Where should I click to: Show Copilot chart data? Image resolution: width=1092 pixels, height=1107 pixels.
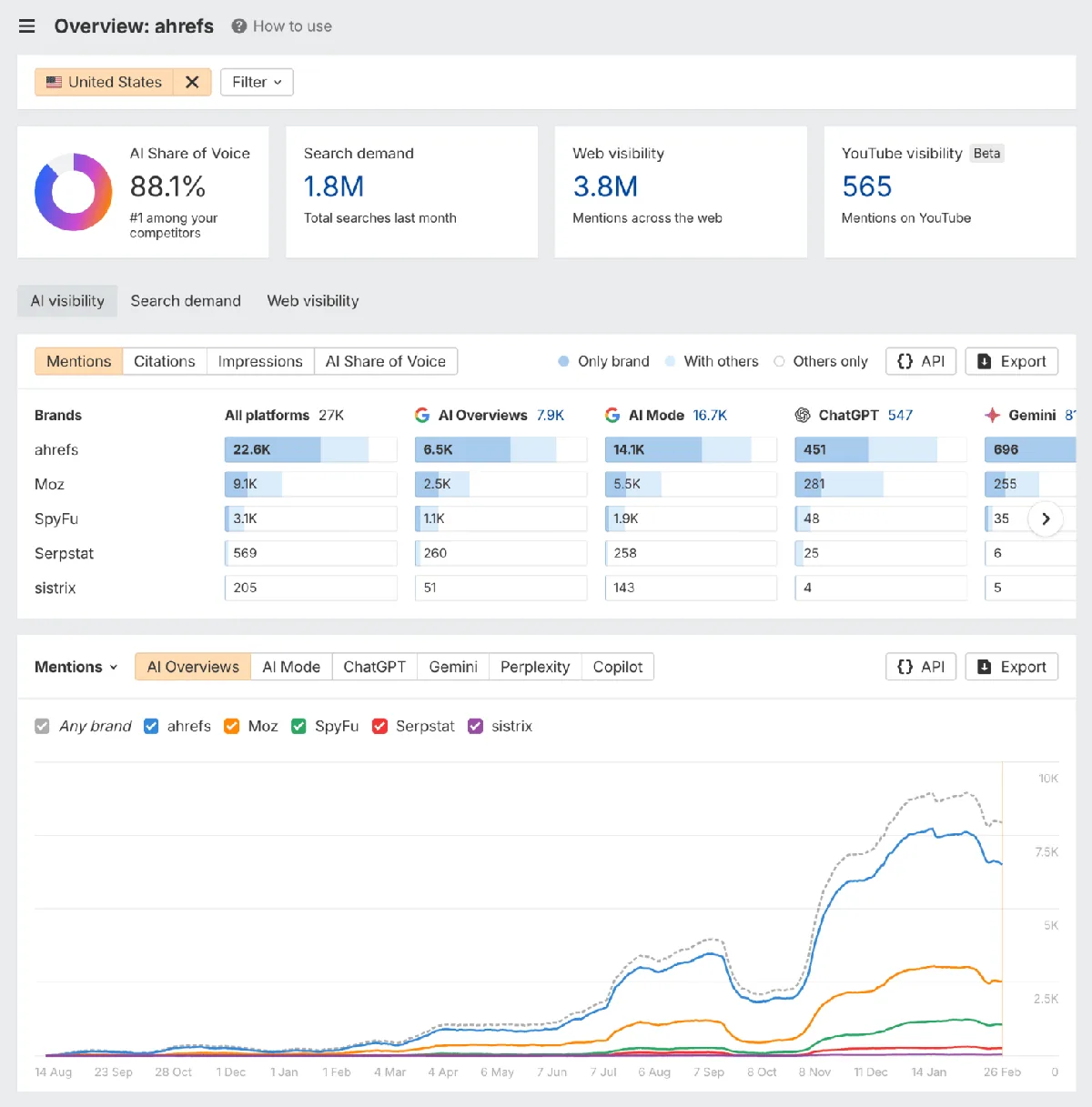click(618, 667)
